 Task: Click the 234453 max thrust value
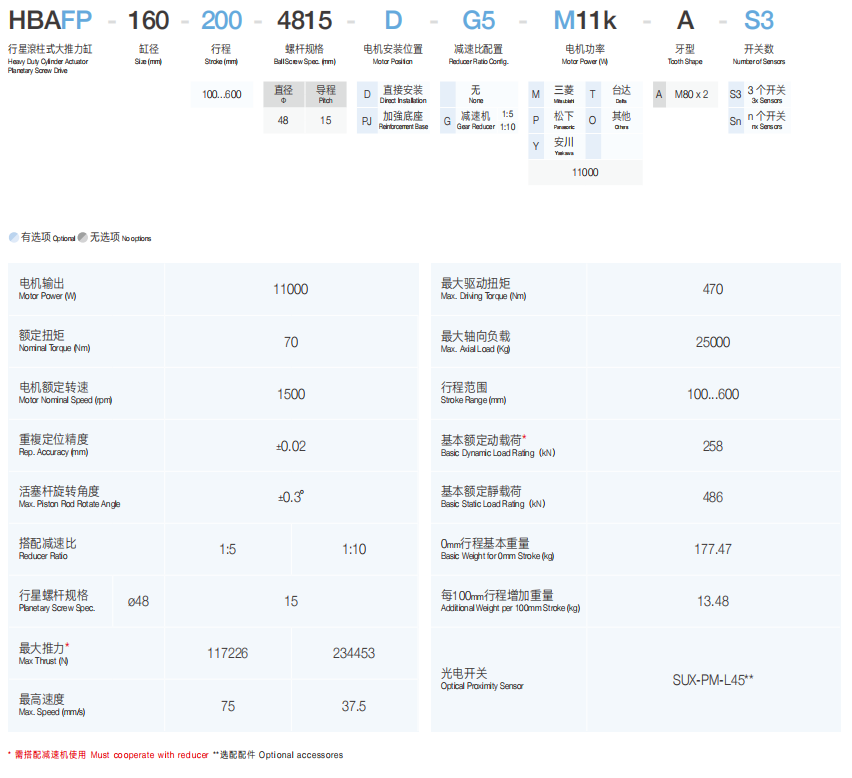[x=354, y=653]
